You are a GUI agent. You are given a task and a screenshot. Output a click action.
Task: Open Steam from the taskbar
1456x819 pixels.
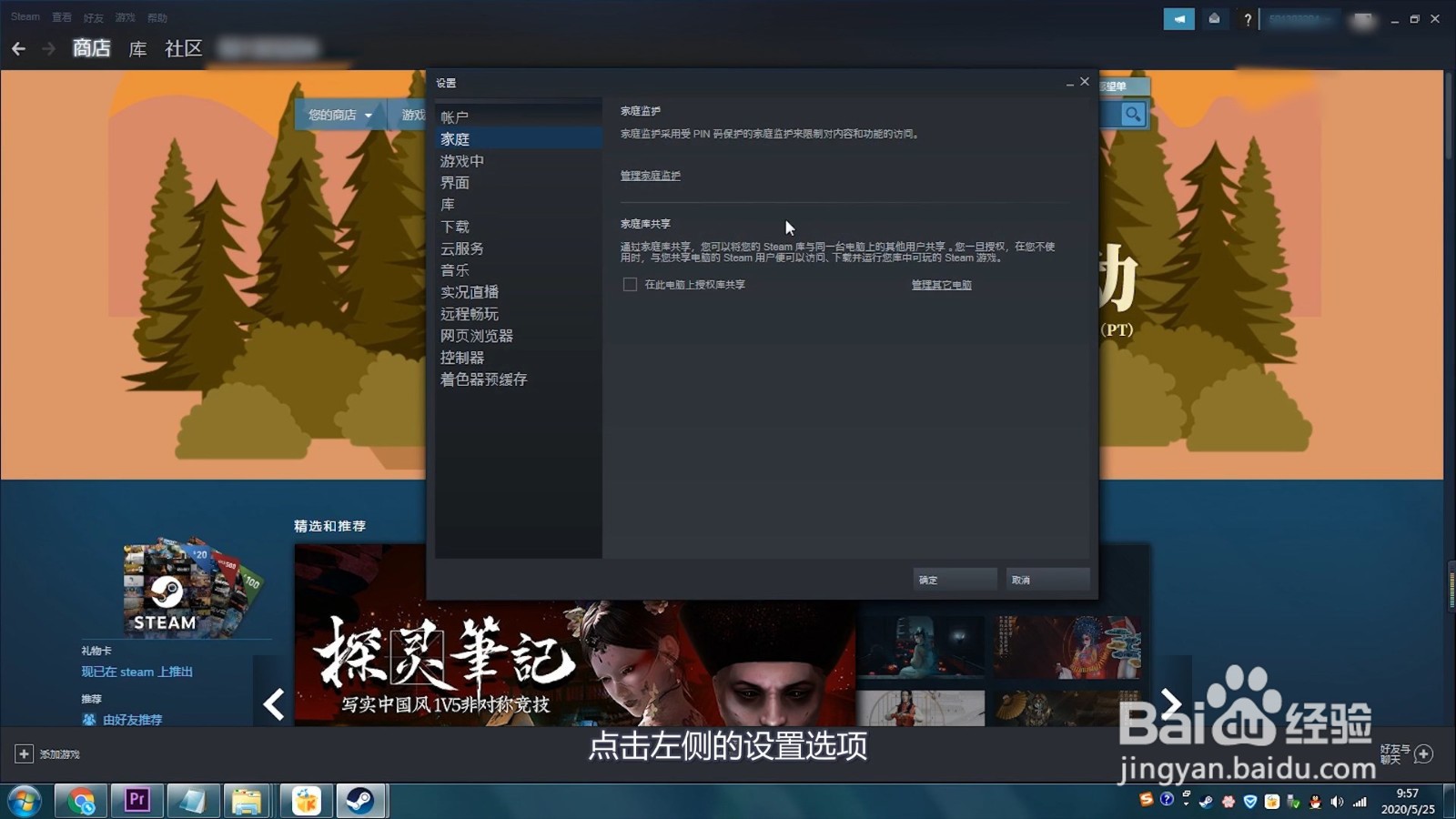click(361, 801)
